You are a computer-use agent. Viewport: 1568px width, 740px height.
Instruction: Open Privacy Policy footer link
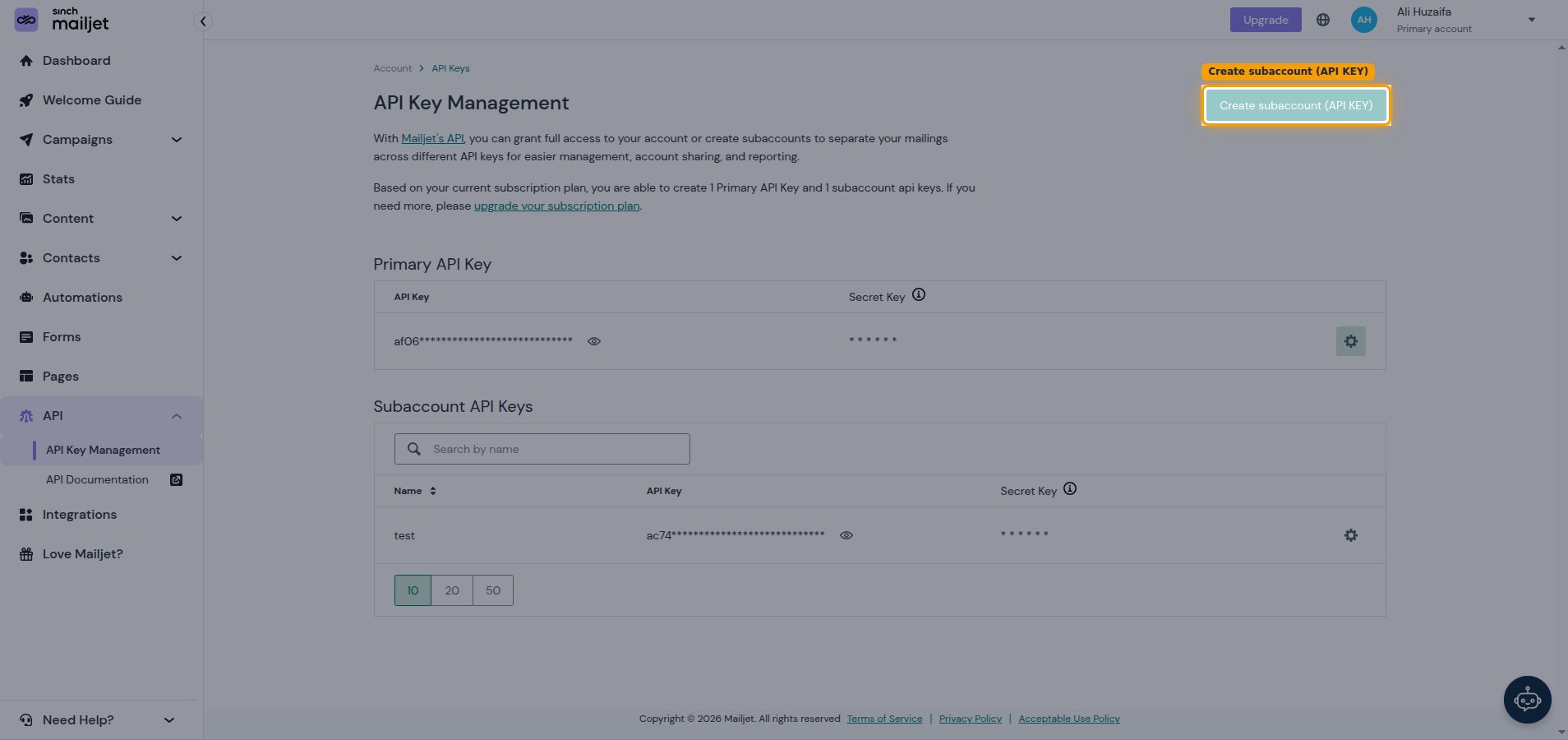tap(971, 719)
